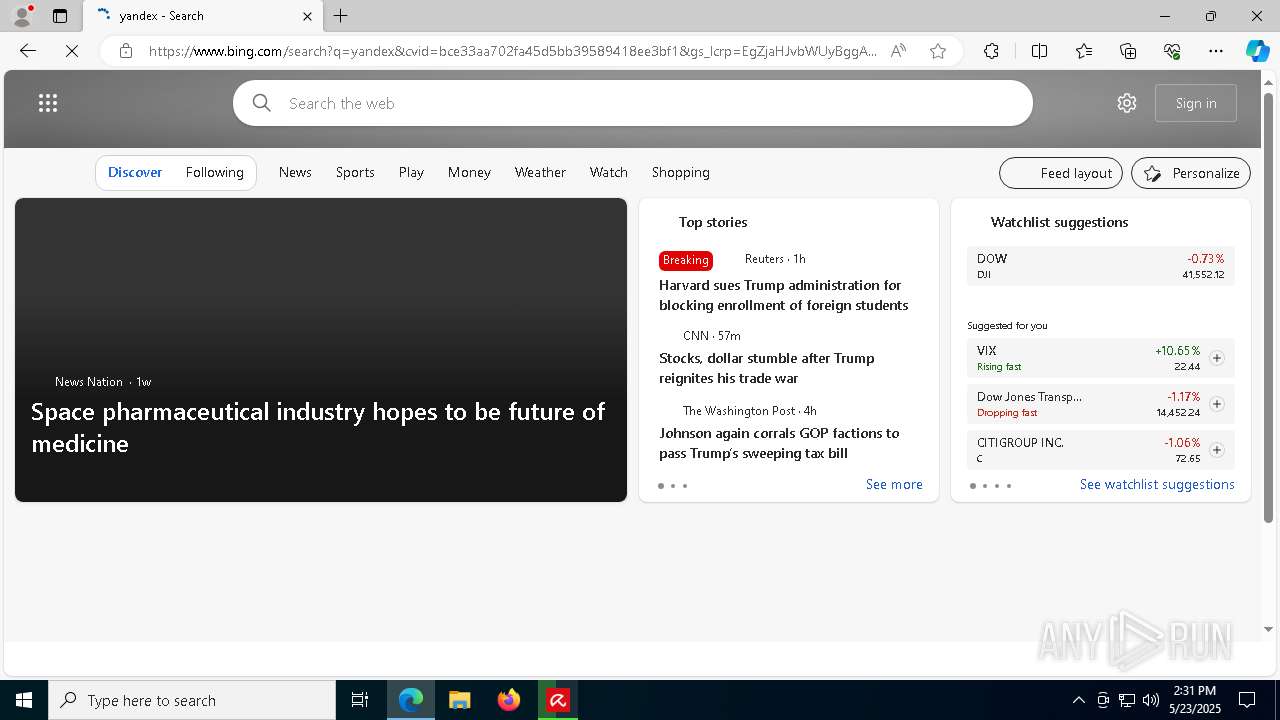Open the volume control icon
Viewport: 1280px width, 720px height.
point(1151,700)
